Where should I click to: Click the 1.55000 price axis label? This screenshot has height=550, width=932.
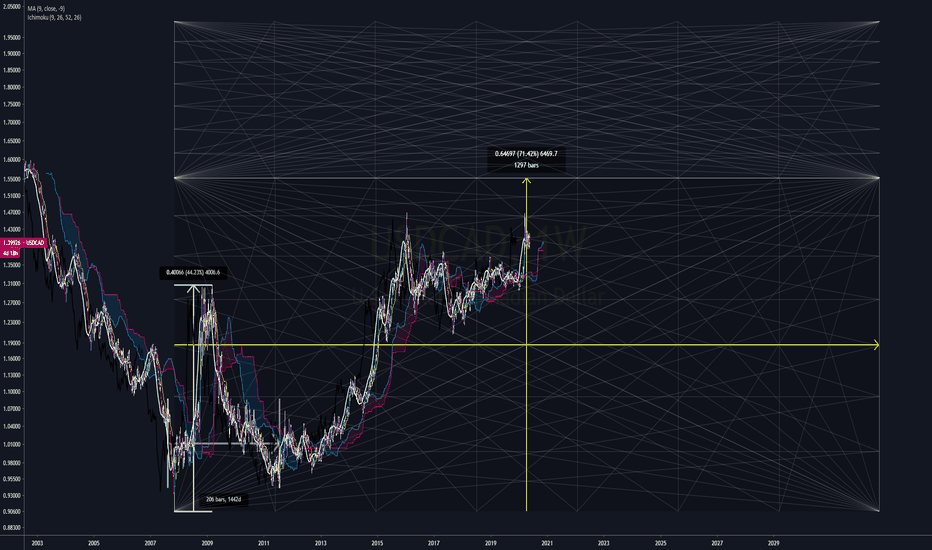point(12,179)
